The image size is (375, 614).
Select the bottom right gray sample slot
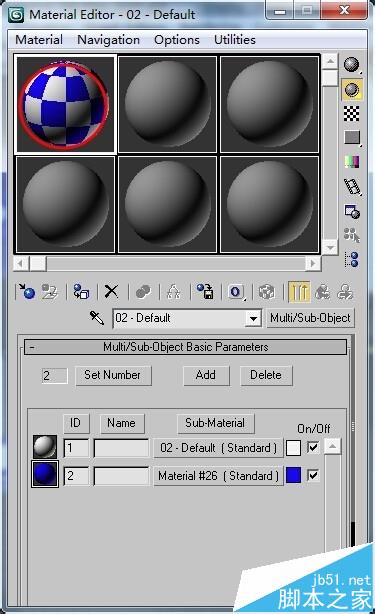point(269,204)
